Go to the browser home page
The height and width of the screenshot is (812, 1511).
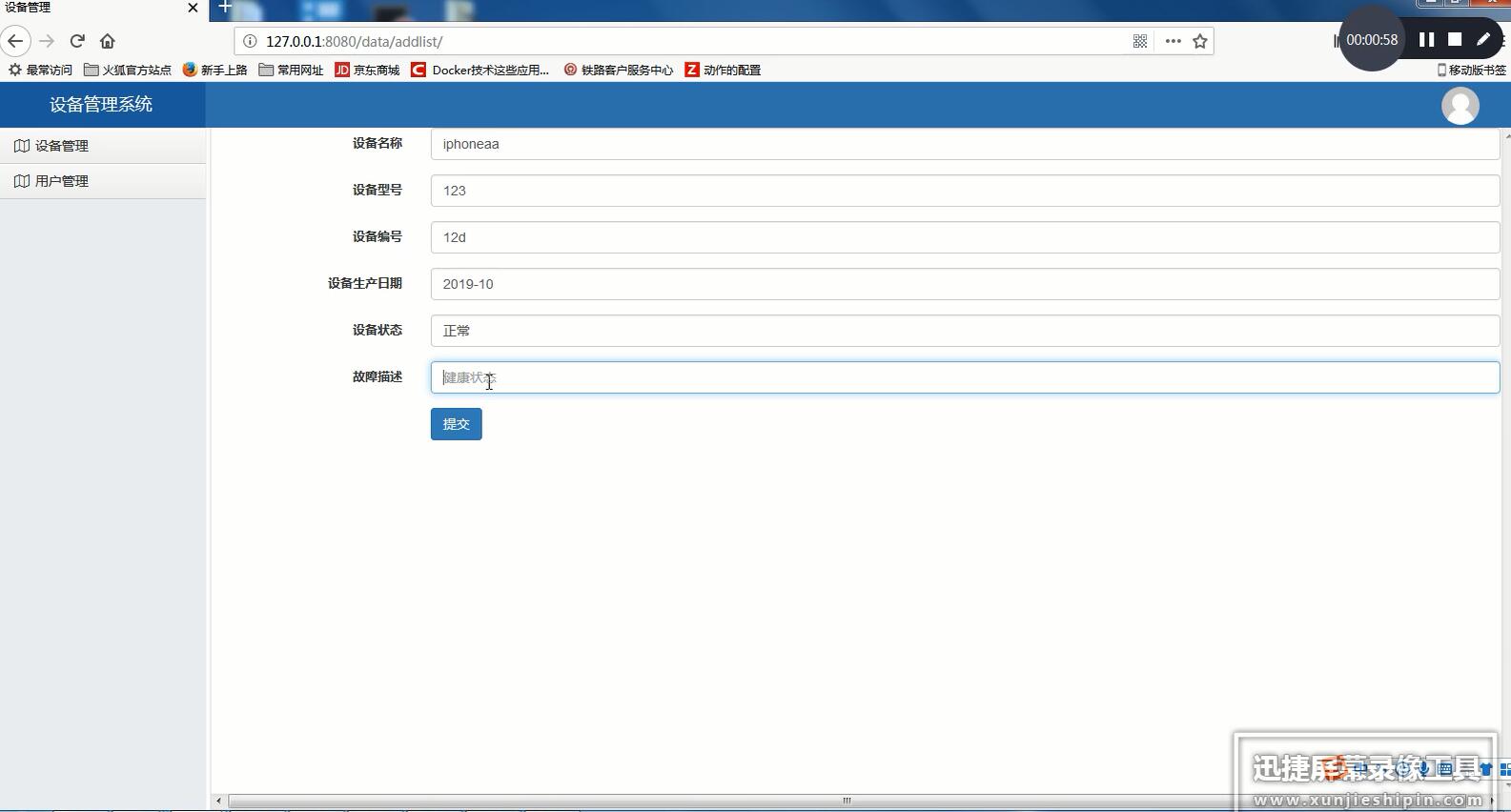[x=108, y=41]
